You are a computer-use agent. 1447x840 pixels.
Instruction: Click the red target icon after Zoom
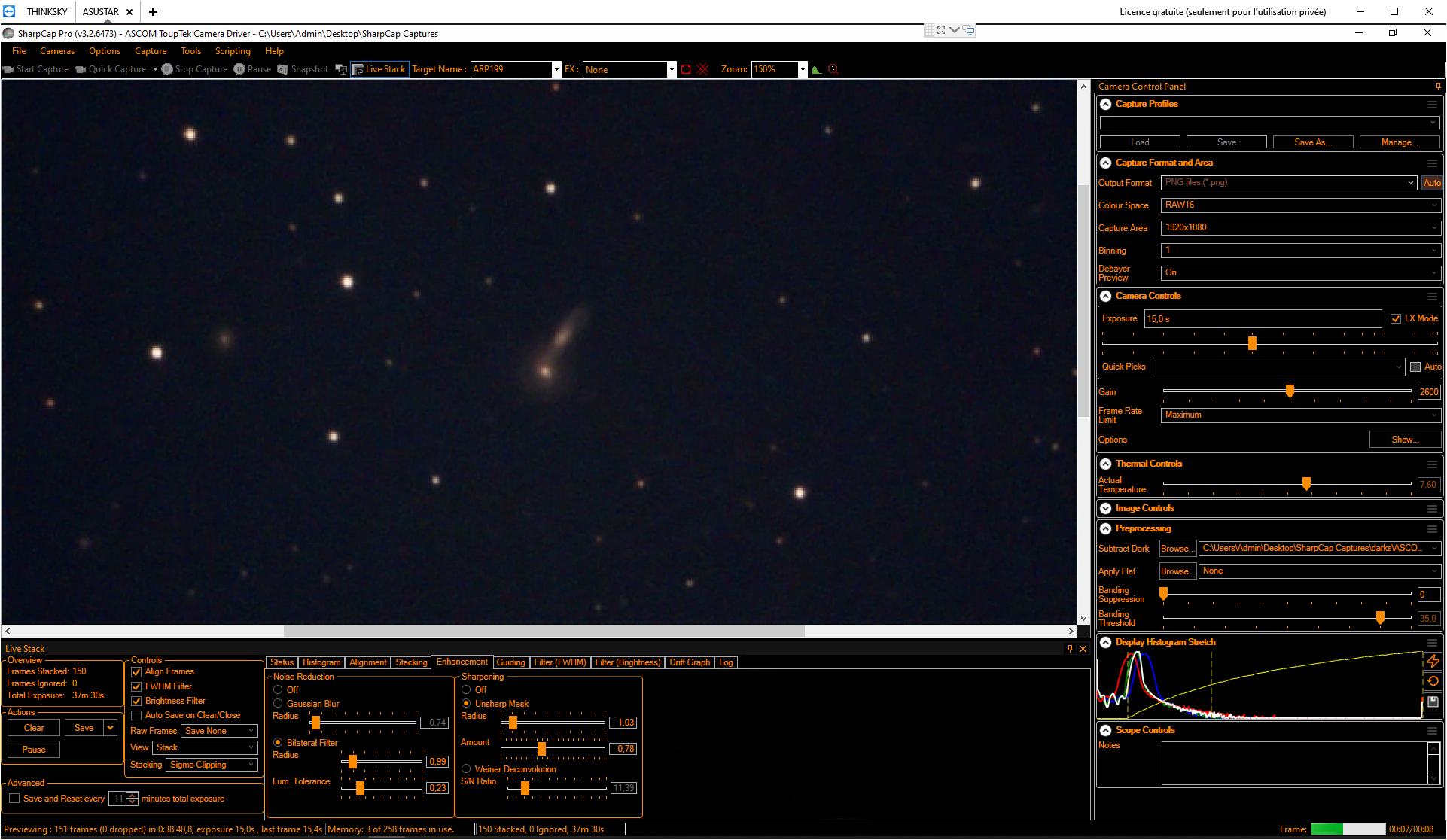(833, 69)
